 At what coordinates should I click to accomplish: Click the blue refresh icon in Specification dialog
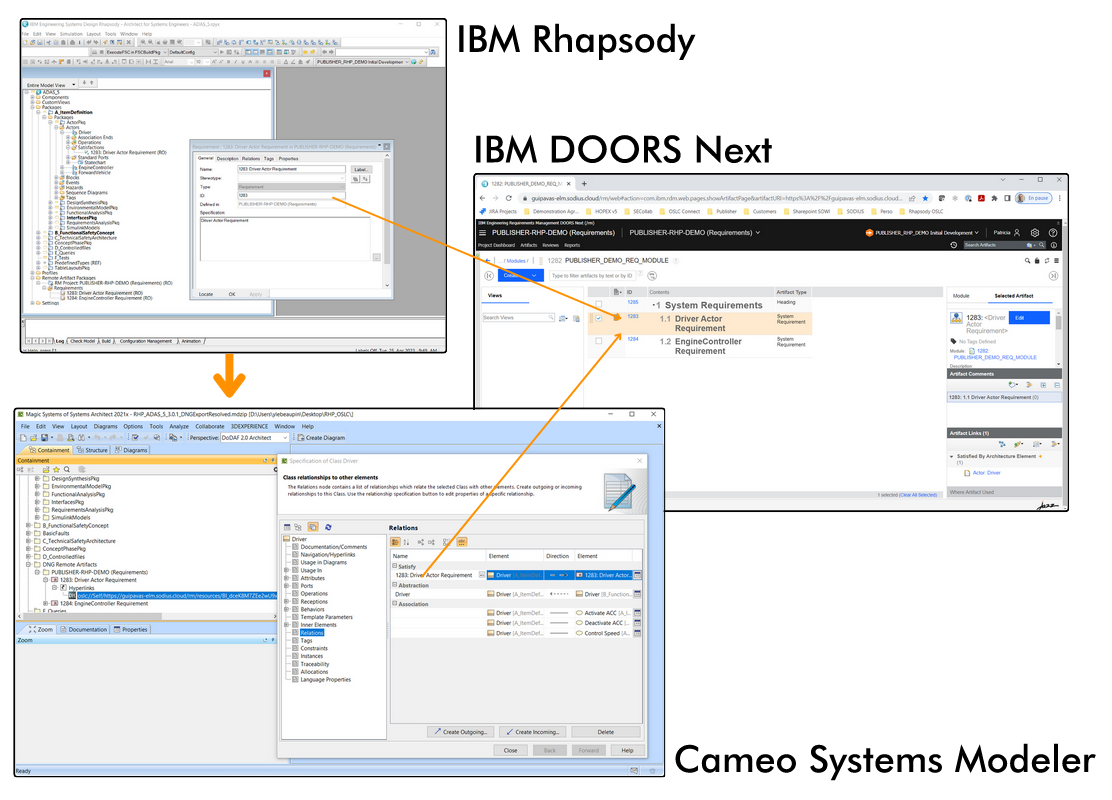(x=328, y=528)
